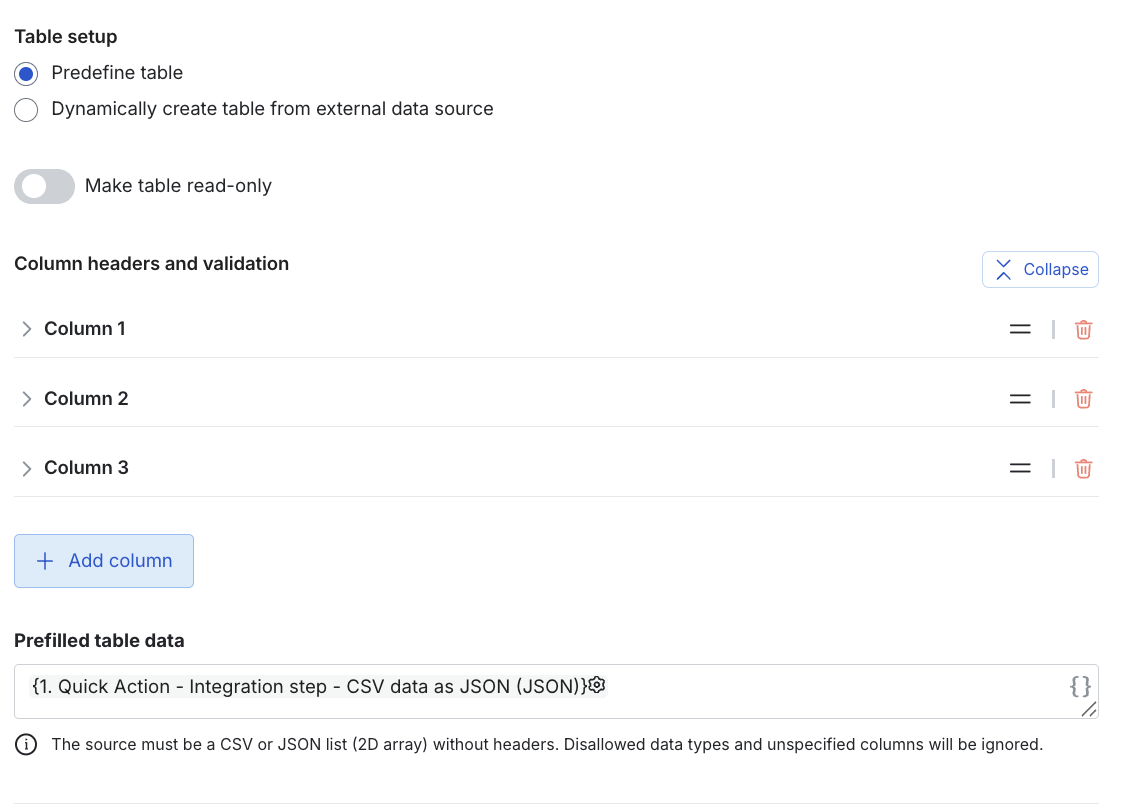Screen dimensions: 1126x808
Task: Open the curly braces variable picker
Action: pos(1080,686)
